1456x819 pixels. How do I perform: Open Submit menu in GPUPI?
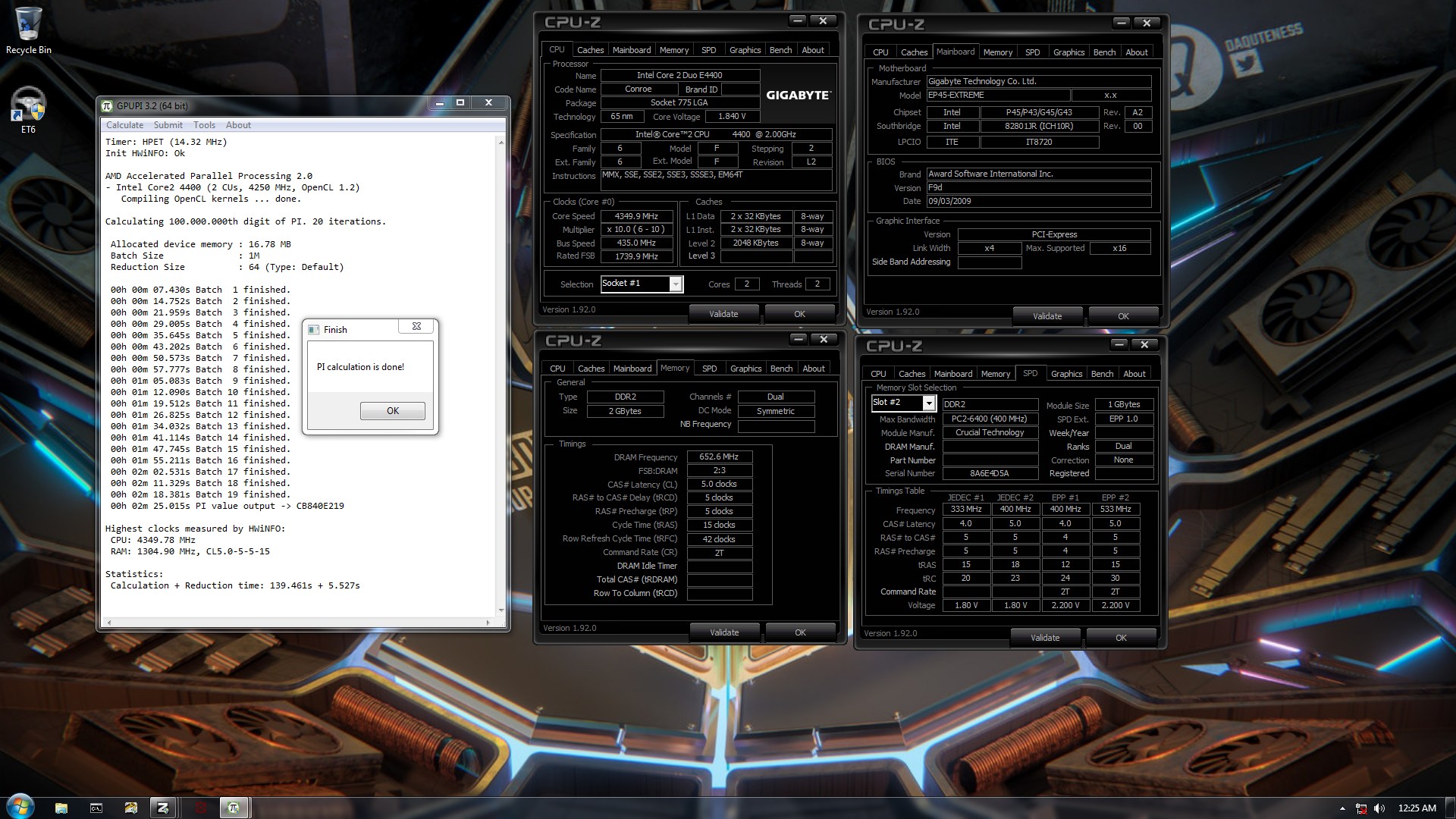[168, 125]
